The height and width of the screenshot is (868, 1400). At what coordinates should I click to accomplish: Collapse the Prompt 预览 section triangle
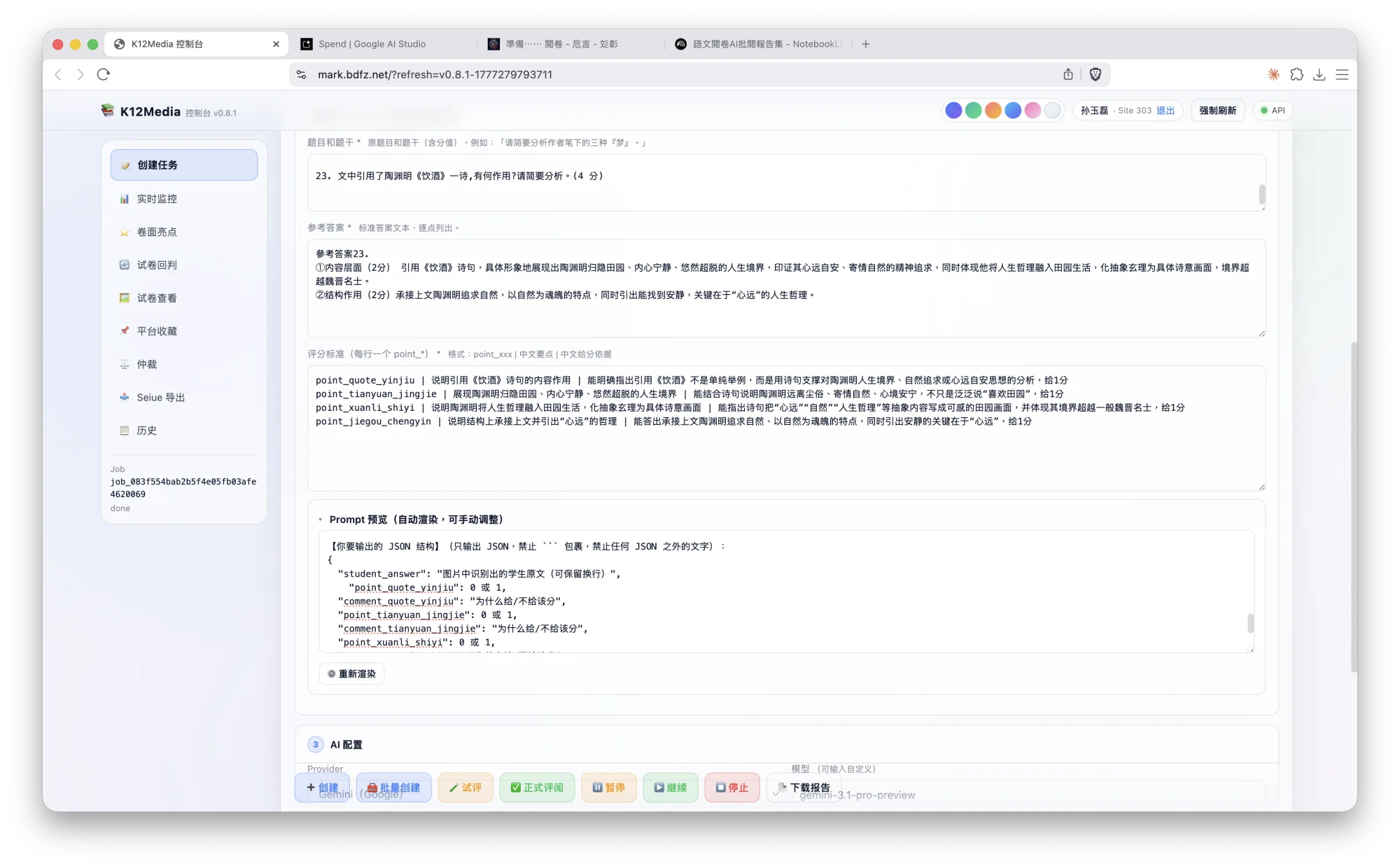(x=321, y=519)
